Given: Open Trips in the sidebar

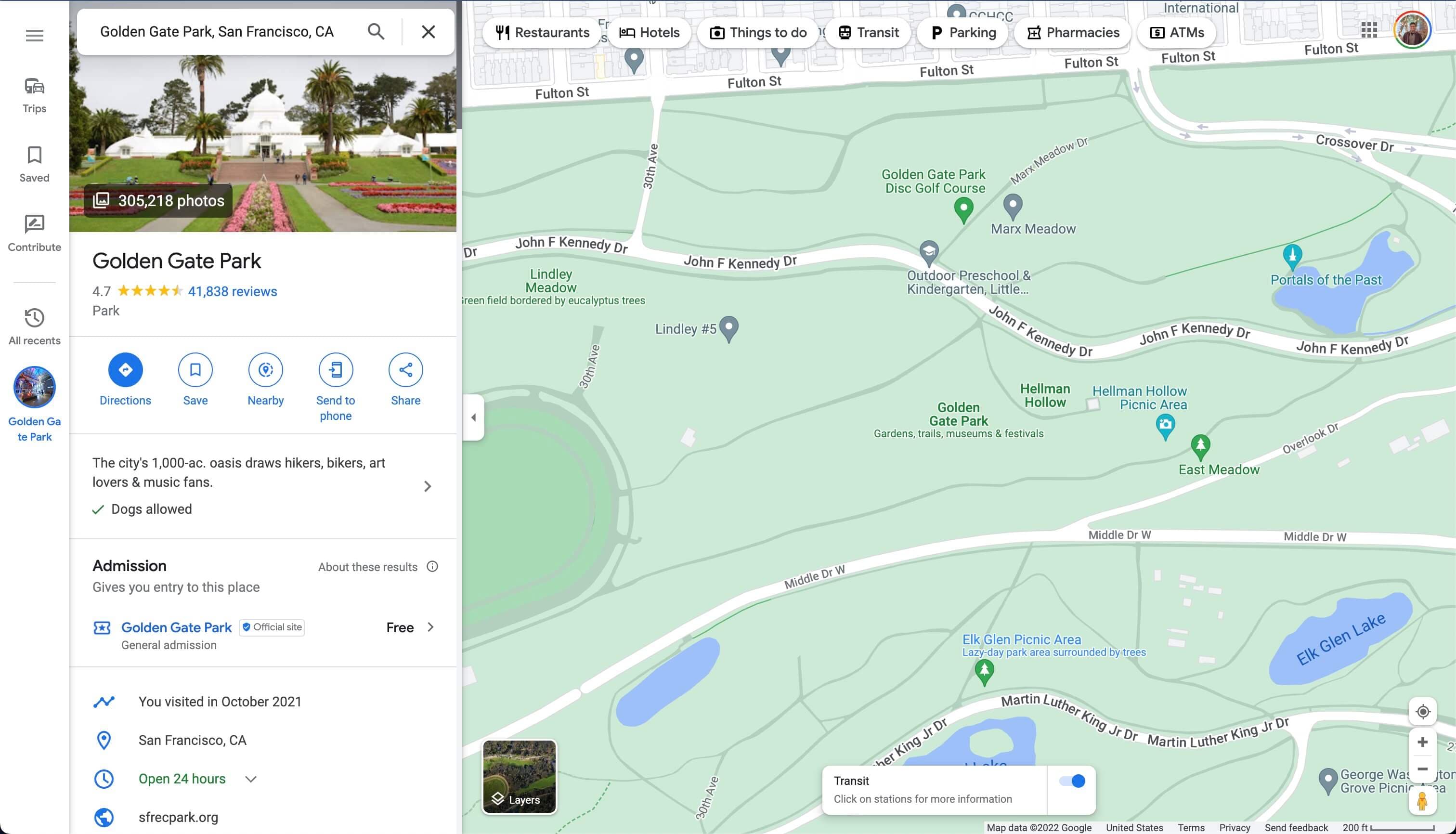Looking at the screenshot, I should 34,96.
